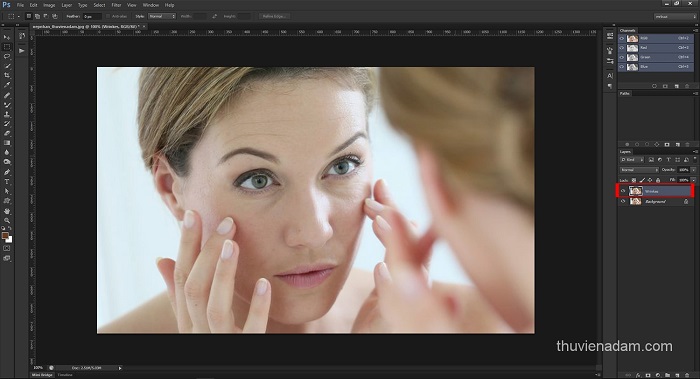Select the Blur tool
The image size is (700, 379).
point(7,152)
